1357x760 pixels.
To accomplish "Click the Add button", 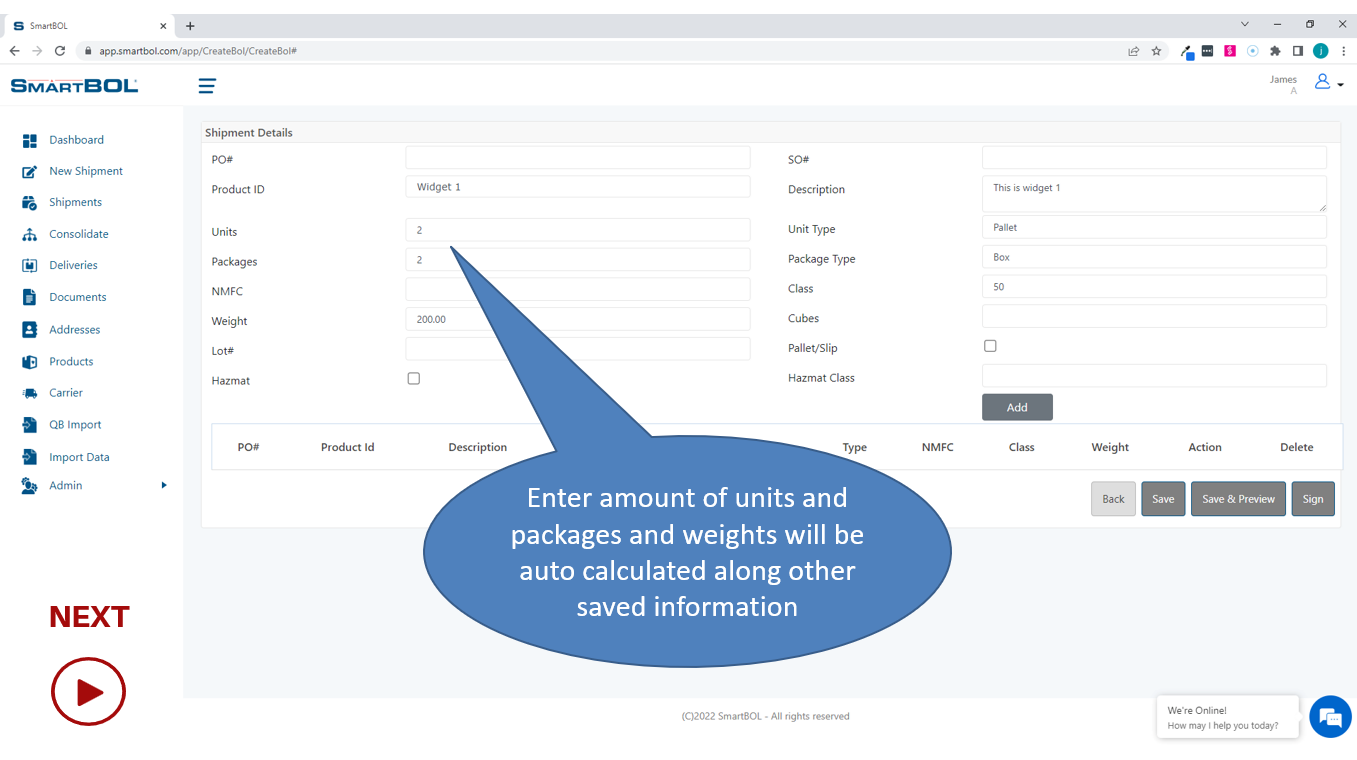I will coord(1017,407).
